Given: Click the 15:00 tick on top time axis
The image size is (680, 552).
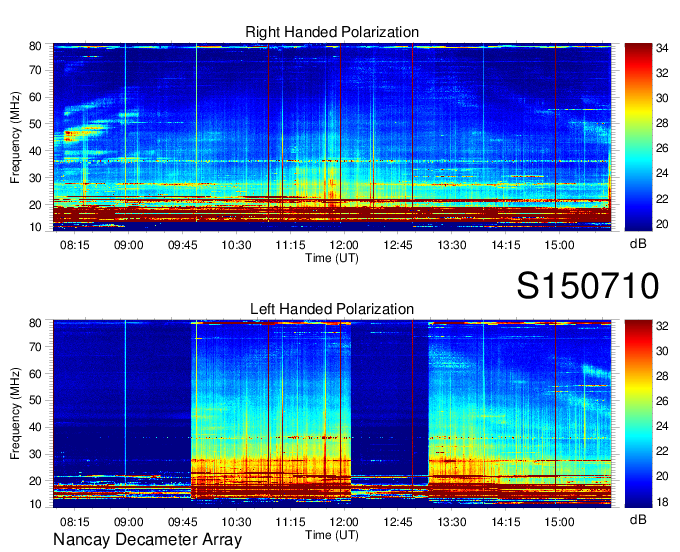Looking at the screenshot, I should 559,245.
